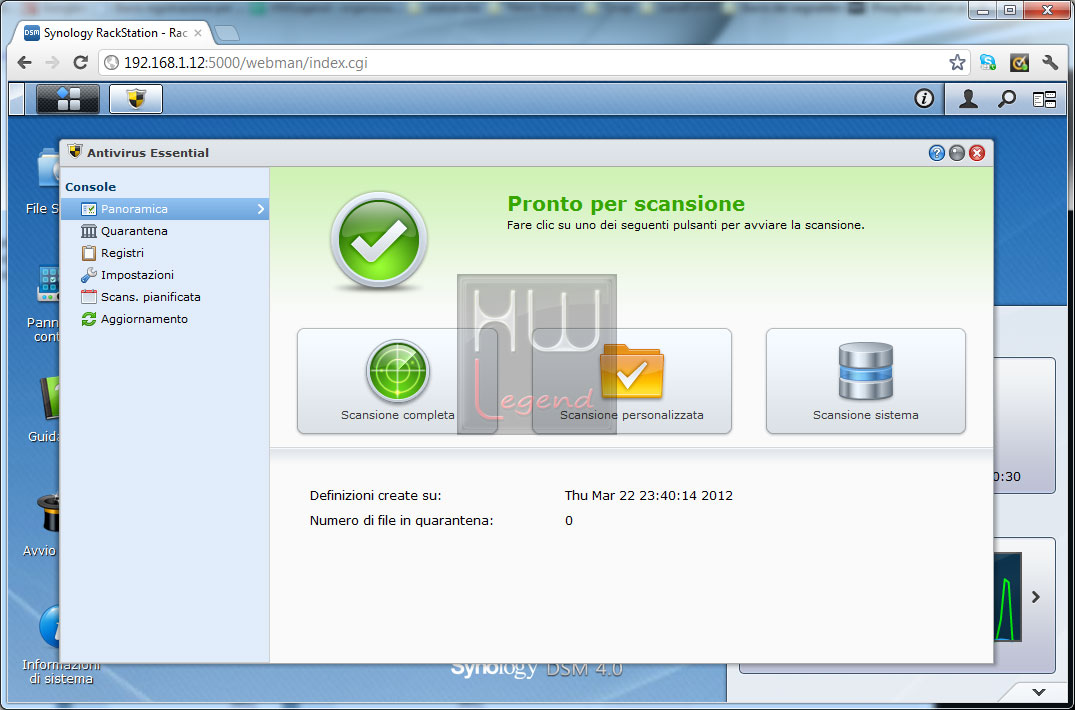This screenshot has height=710, width=1075.
Task: Open the DSM information icon
Action: point(923,99)
